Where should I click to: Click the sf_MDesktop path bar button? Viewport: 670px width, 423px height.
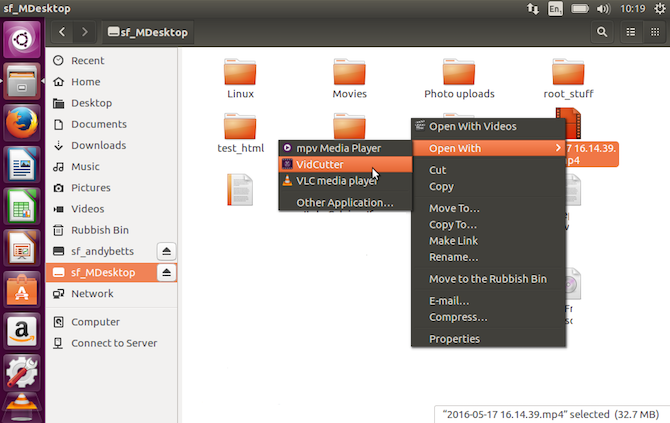click(148, 32)
